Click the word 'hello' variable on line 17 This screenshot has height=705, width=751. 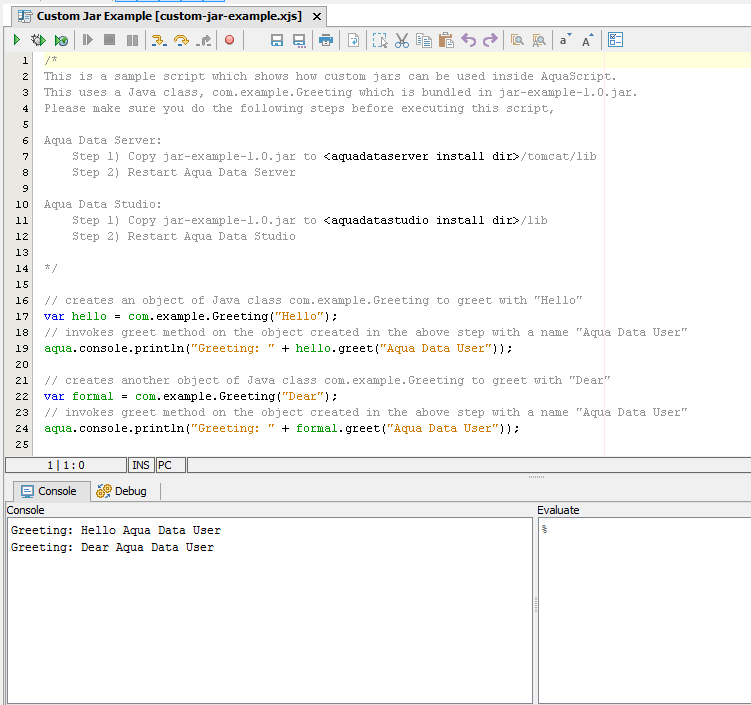(89, 317)
